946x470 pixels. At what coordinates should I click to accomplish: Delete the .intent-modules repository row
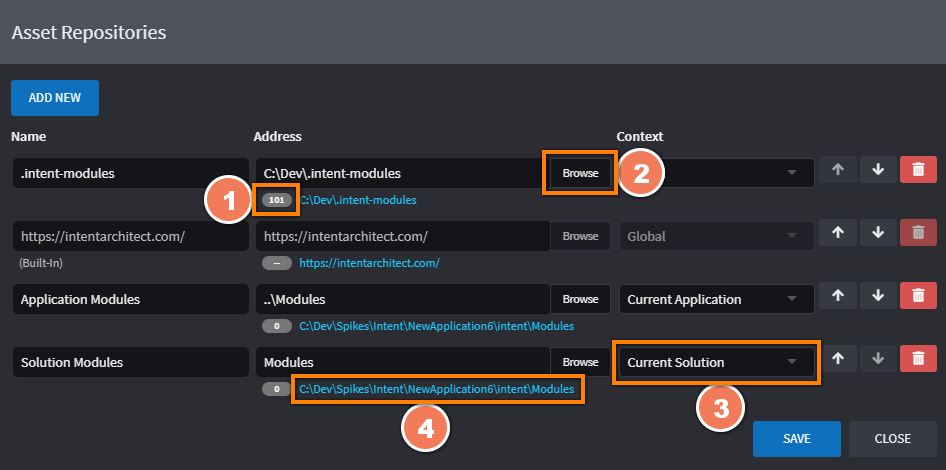pos(917,172)
